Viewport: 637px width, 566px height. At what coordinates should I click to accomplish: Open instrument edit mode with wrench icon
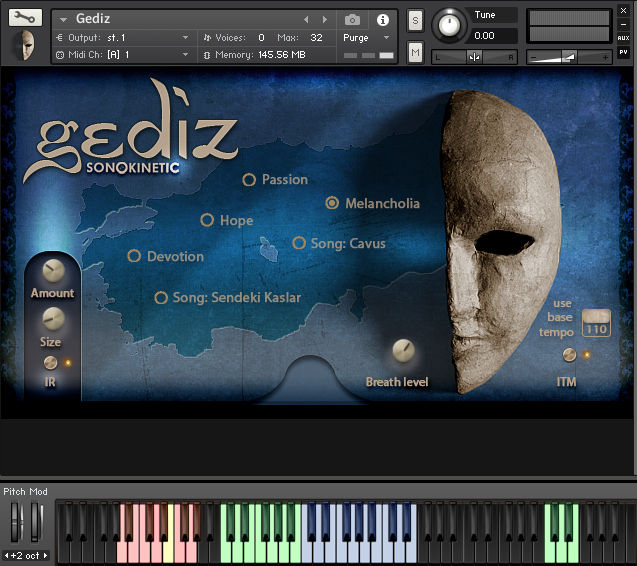[x=25, y=17]
